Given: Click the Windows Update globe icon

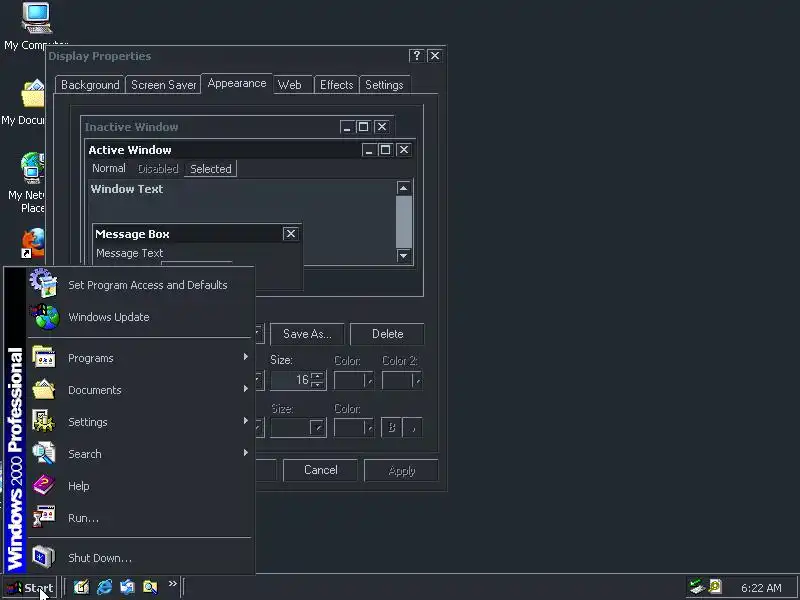Looking at the screenshot, I should coord(45,316).
